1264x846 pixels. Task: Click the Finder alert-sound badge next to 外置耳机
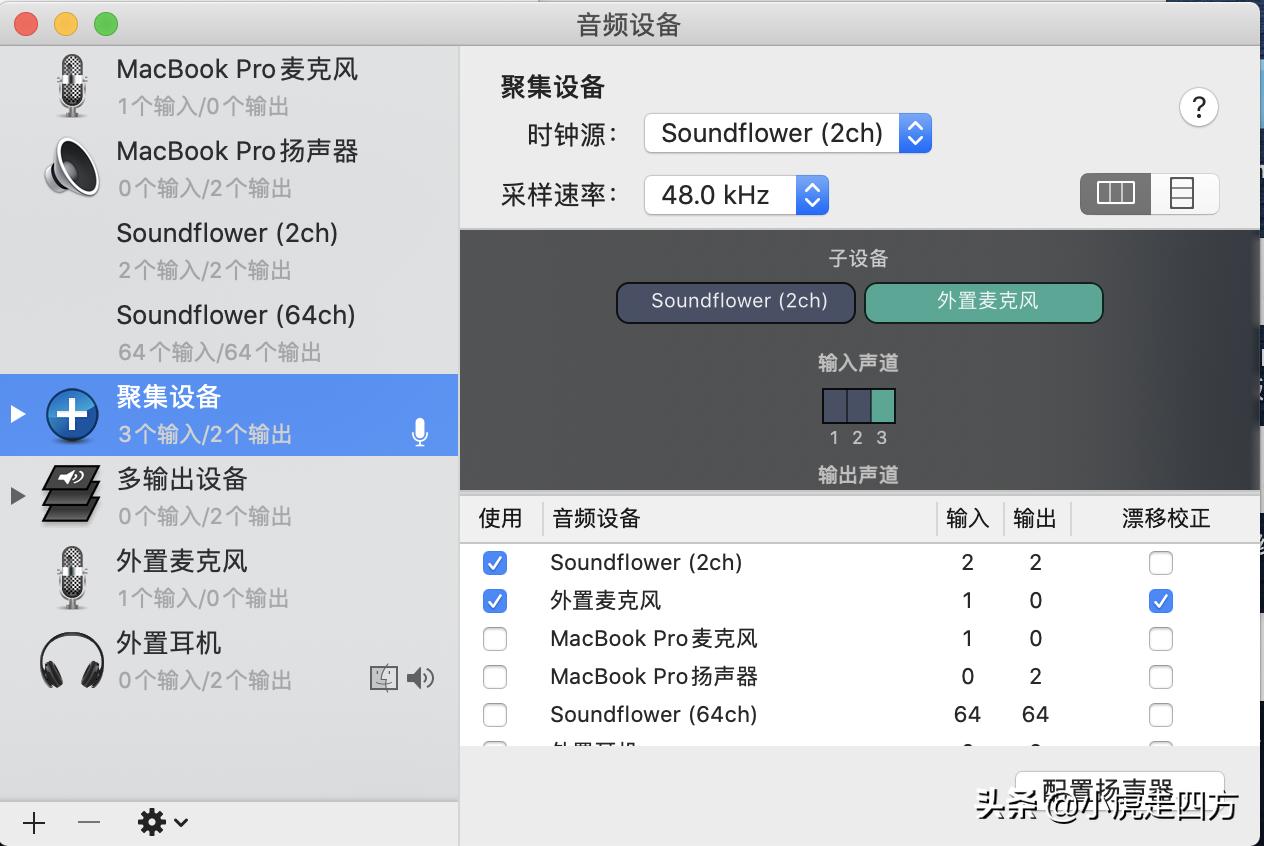[383, 678]
